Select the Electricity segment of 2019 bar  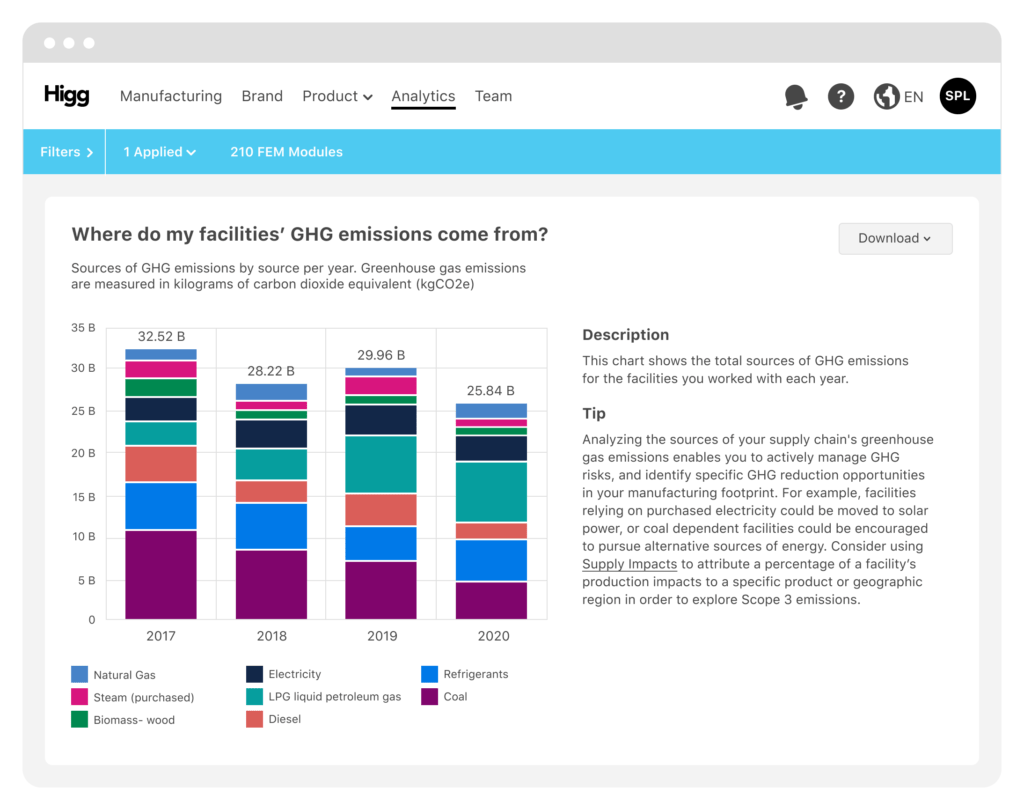point(381,420)
